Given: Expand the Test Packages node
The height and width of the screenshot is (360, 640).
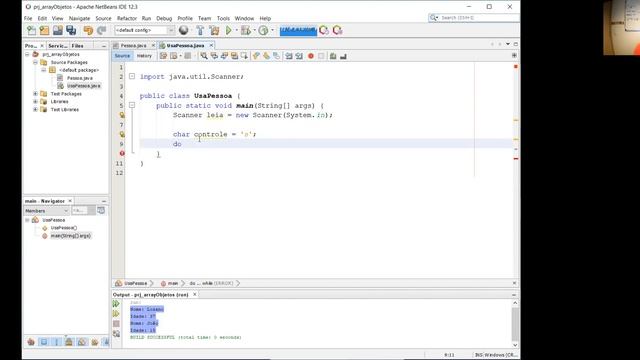Looking at the screenshot, I should (x=36, y=94).
